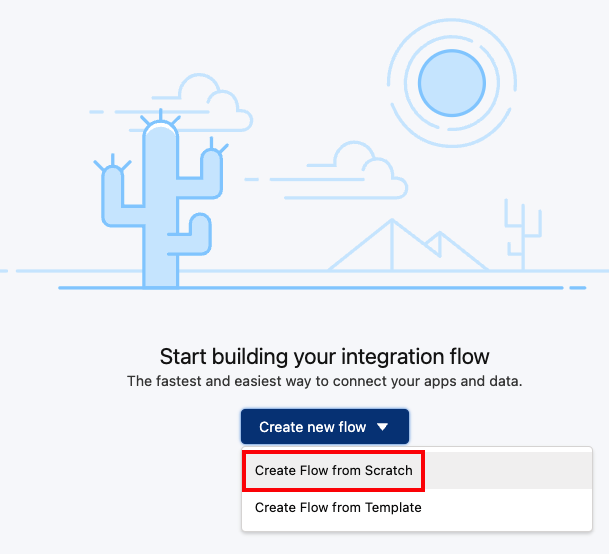The height and width of the screenshot is (554, 609).
Task: Click the word "Scratch" in dropdown menu
Action: pos(388,470)
